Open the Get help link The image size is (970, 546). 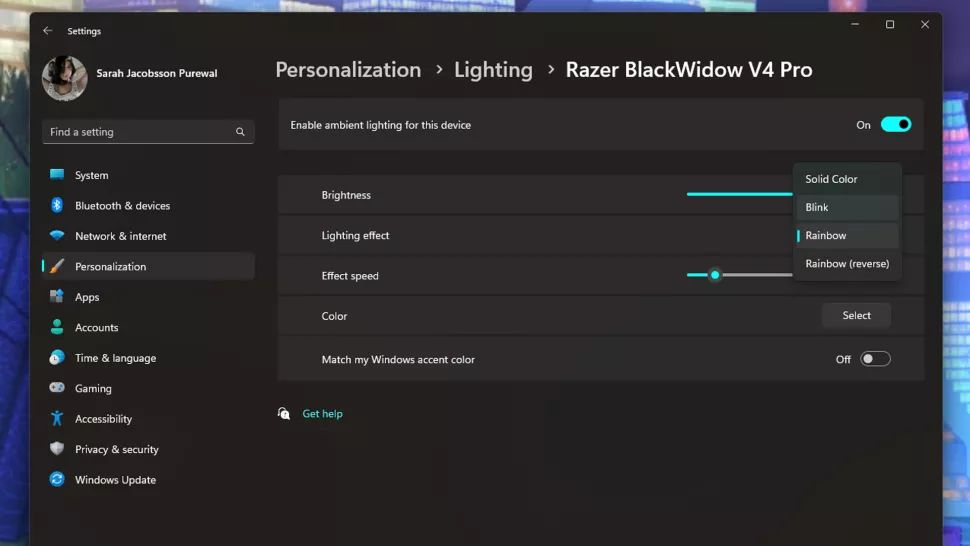[x=322, y=414]
